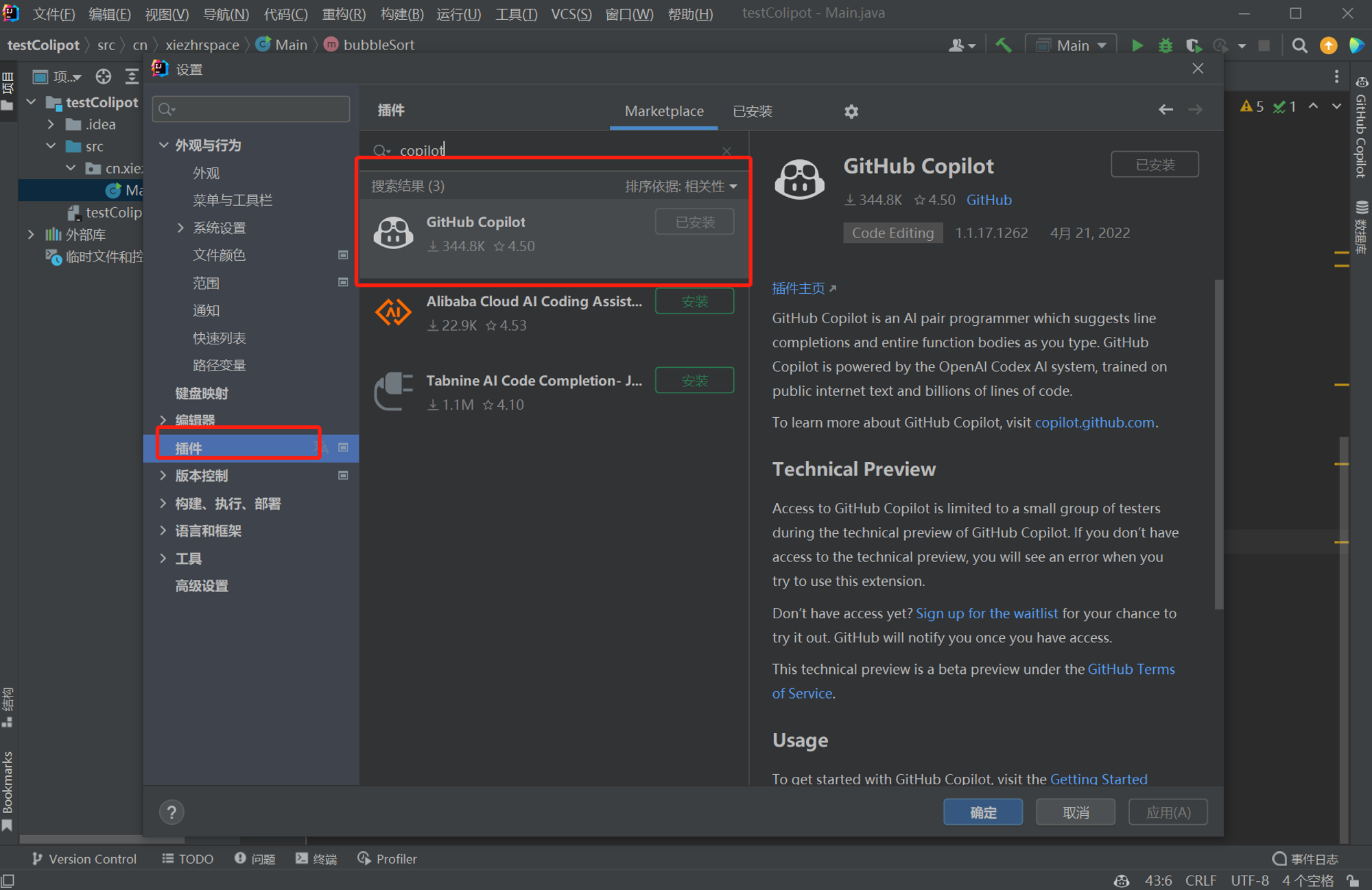Click the orange update arrow icon
The image size is (1372, 890).
(x=1329, y=45)
